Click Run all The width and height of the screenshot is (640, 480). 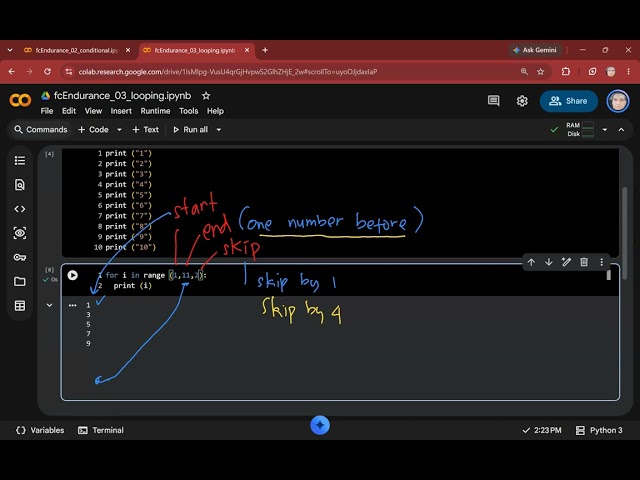click(x=190, y=130)
